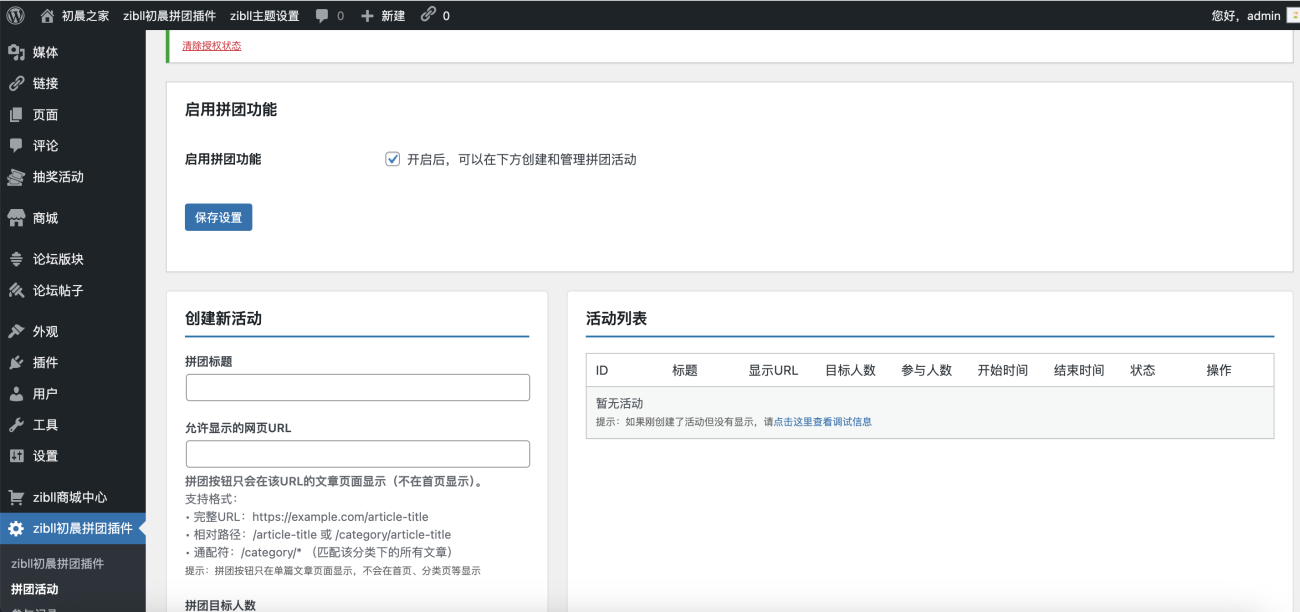Click the WordPress logo icon
The image size is (1300, 612).
click(x=16, y=15)
